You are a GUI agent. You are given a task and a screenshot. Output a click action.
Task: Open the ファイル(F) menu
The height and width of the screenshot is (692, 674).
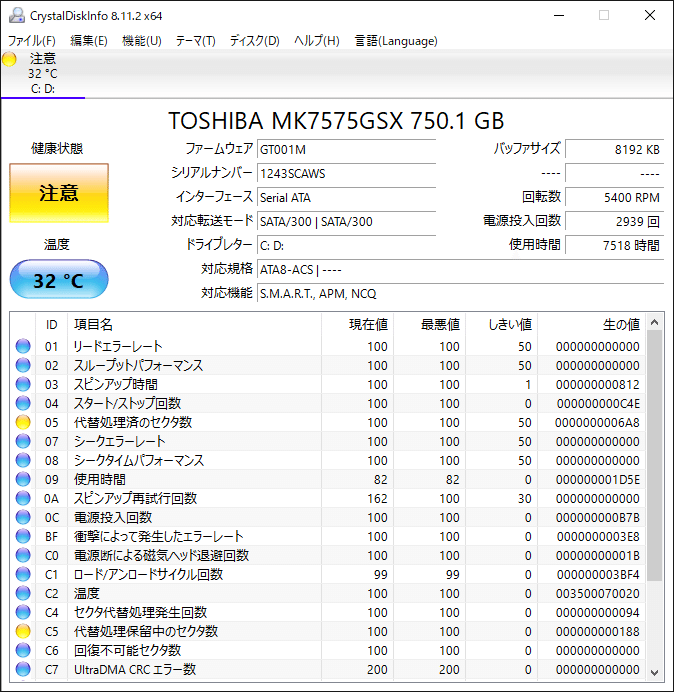click(x=32, y=41)
